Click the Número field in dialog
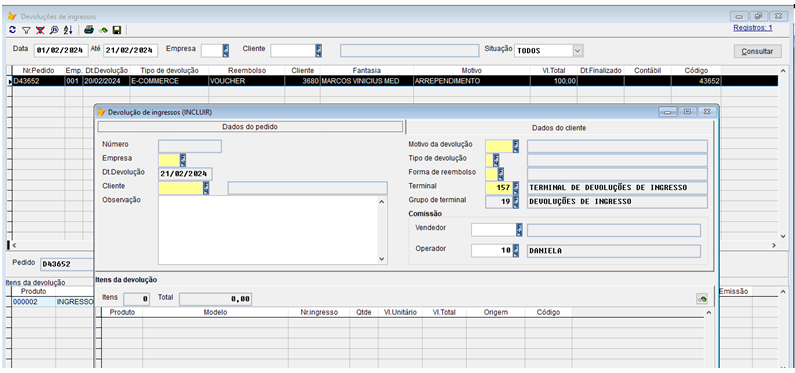 [x=190, y=146]
